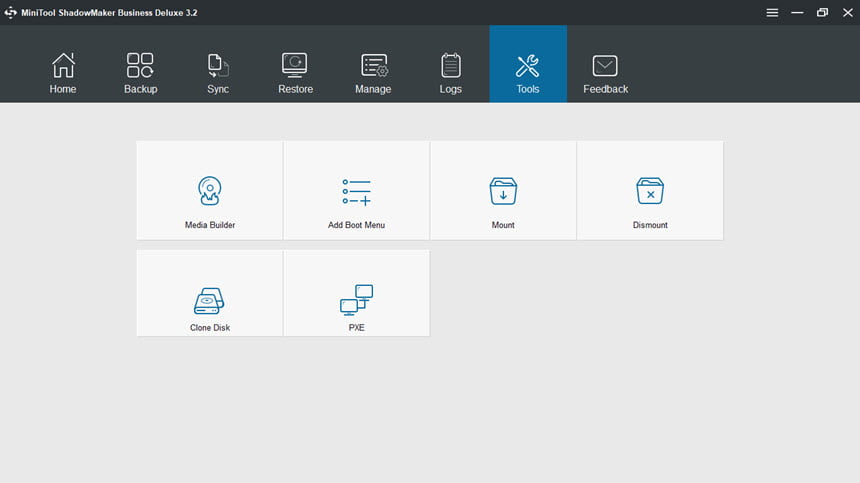
Task: Launch the Dismount tool
Action: click(650, 190)
